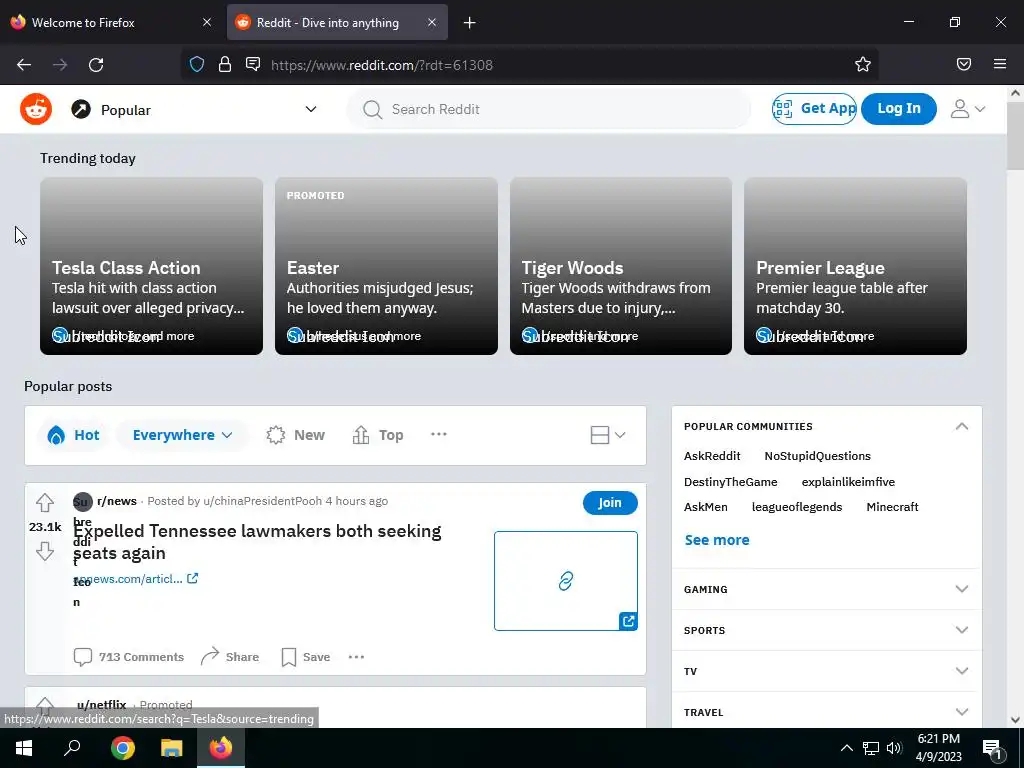Open the Everywhere location dropdown
Image resolution: width=1024 pixels, height=768 pixels.
[x=182, y=435]
